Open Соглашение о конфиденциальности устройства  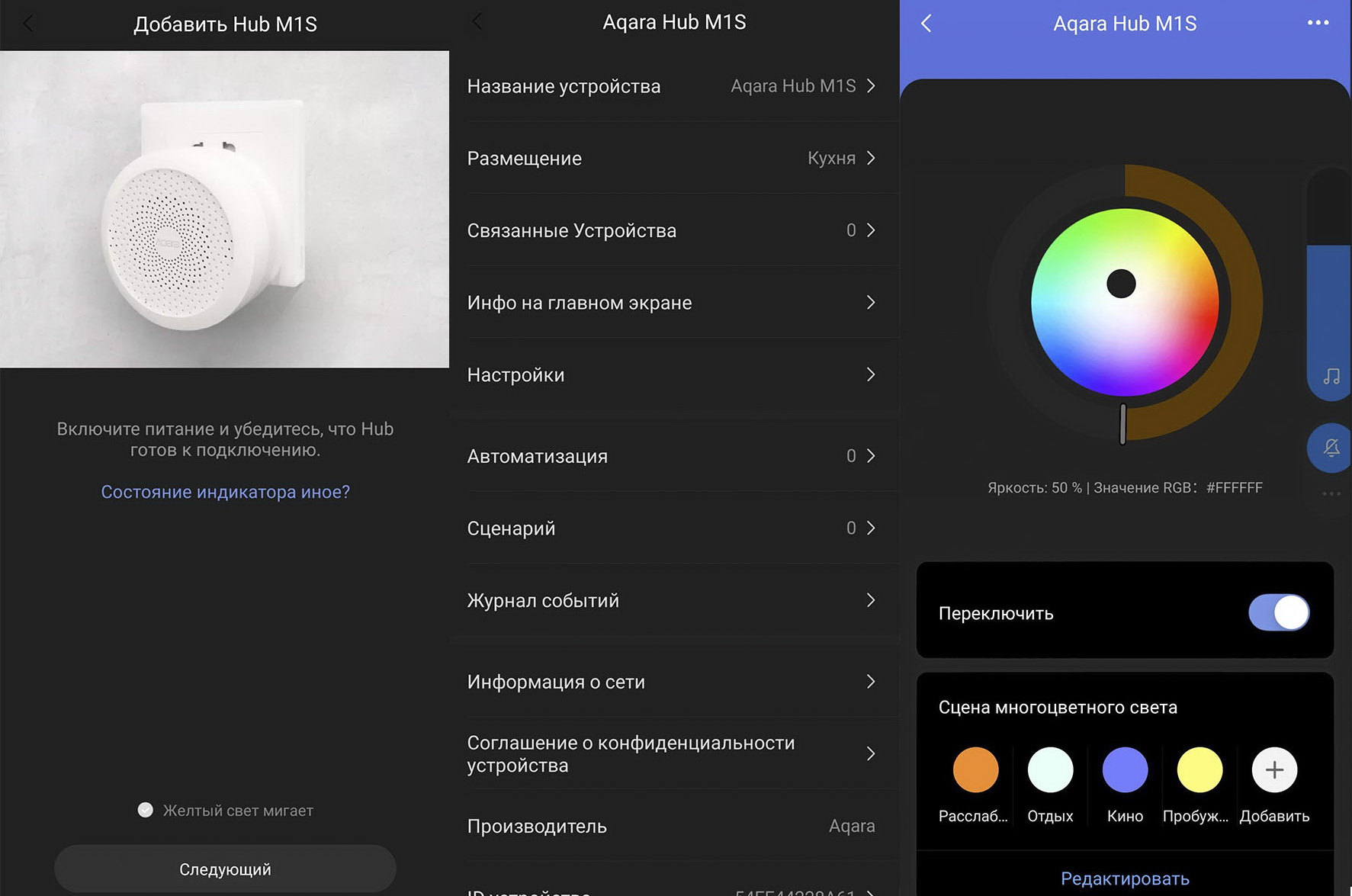tap(674, 753)
